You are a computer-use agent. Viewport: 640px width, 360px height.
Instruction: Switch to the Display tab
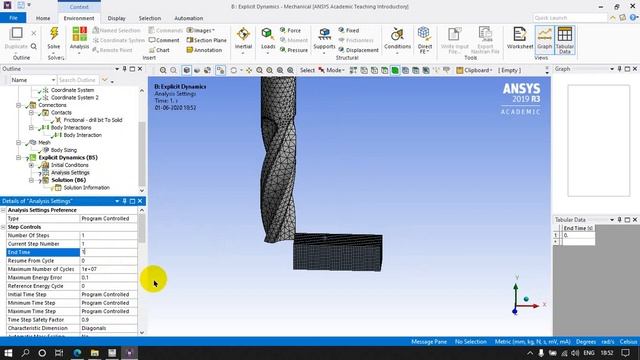(x=117, y=18)
